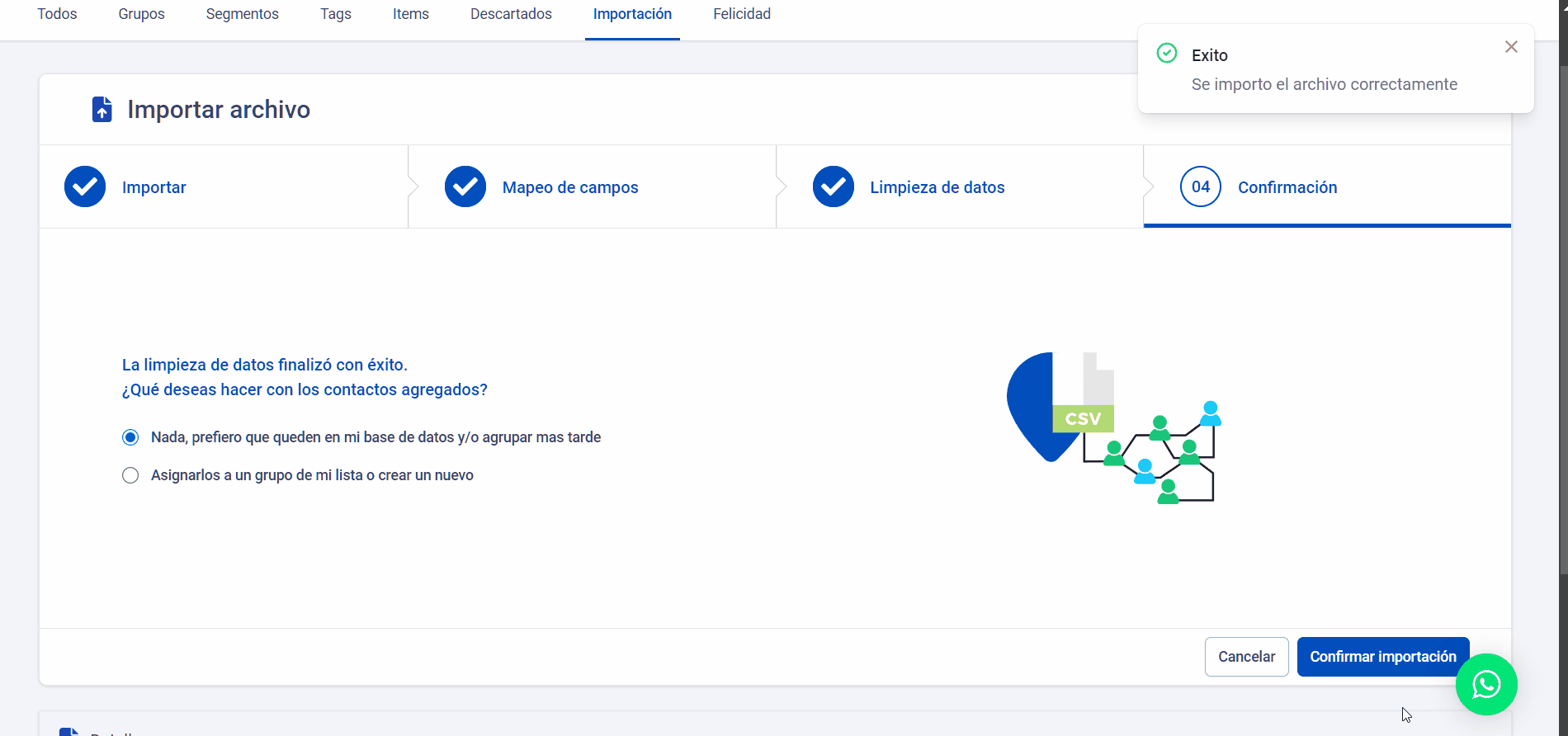Open the Descartados tab
This screenshot has height=736, width=1568.
tap(511, 14)
